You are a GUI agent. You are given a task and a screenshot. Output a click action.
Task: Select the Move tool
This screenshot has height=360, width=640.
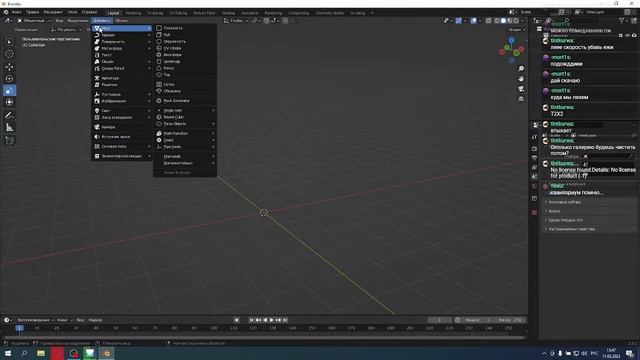pos(9,67)
